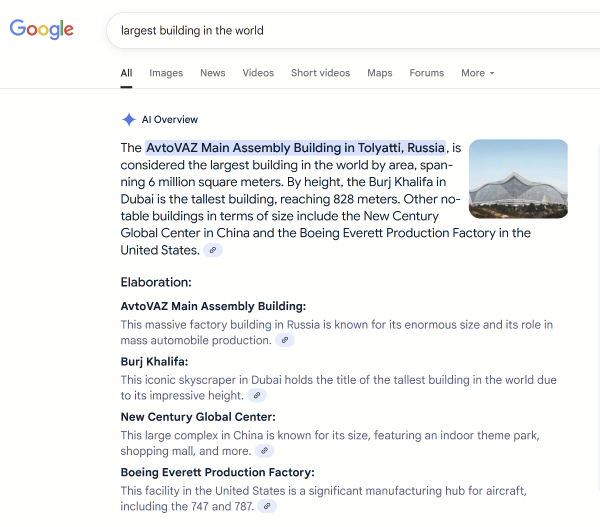This screenshot has height=527, width=600.
Task: Click the Google logo
Action: (x=42, y=30)
